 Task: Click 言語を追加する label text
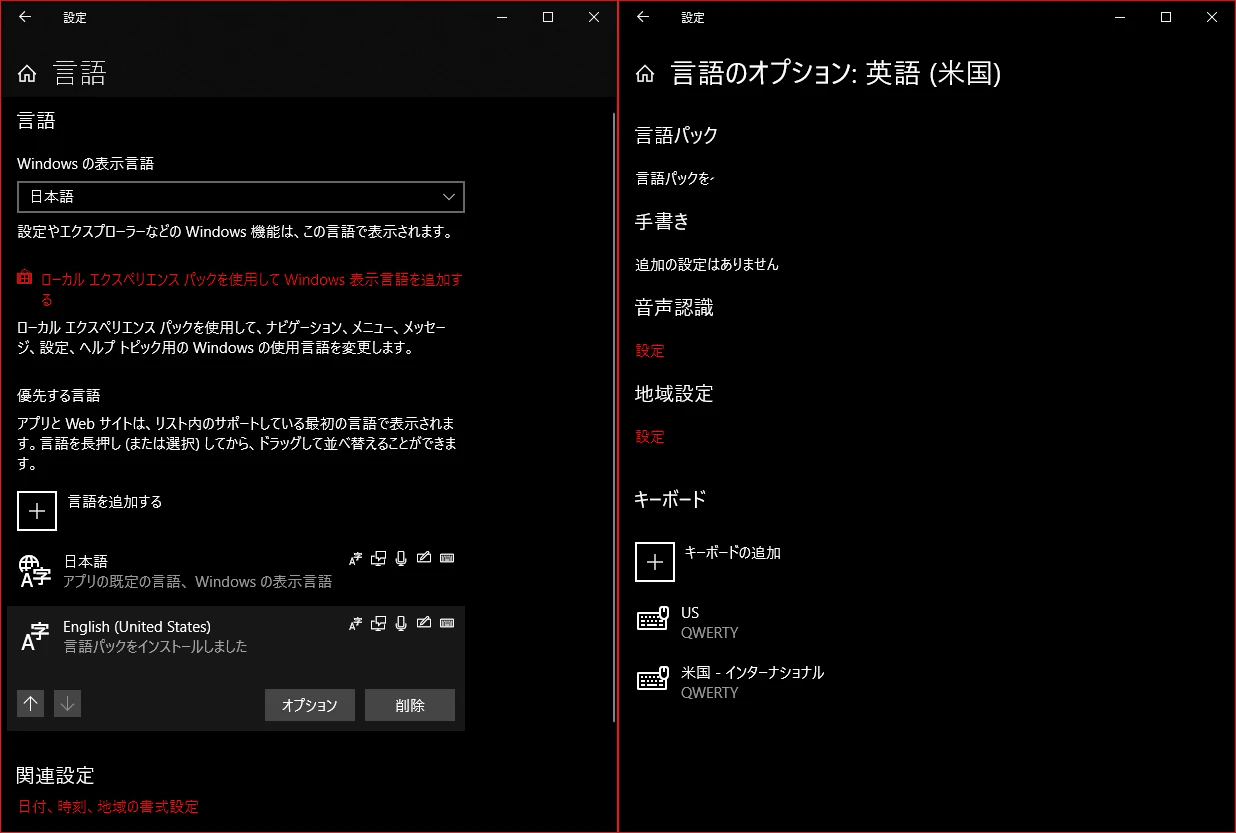115,502
